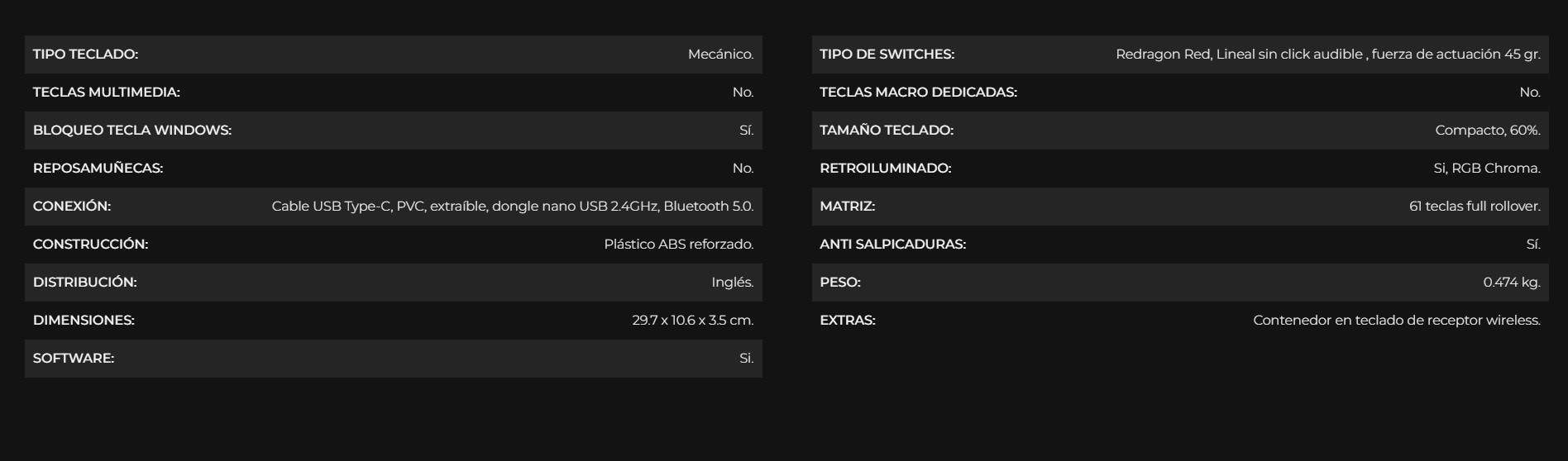1568x461 pixels.
Task: Click the Redragon Red switch description
Action: click(x=1327, y=55)
